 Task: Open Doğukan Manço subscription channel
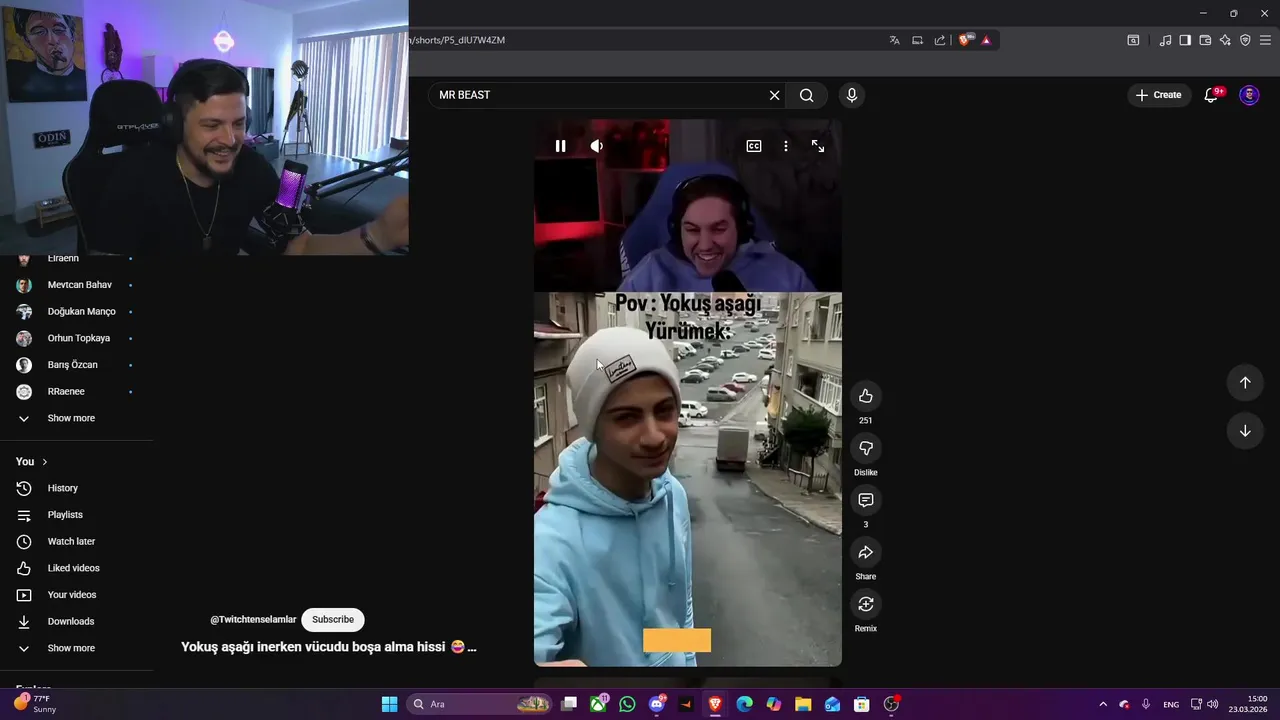77,311
